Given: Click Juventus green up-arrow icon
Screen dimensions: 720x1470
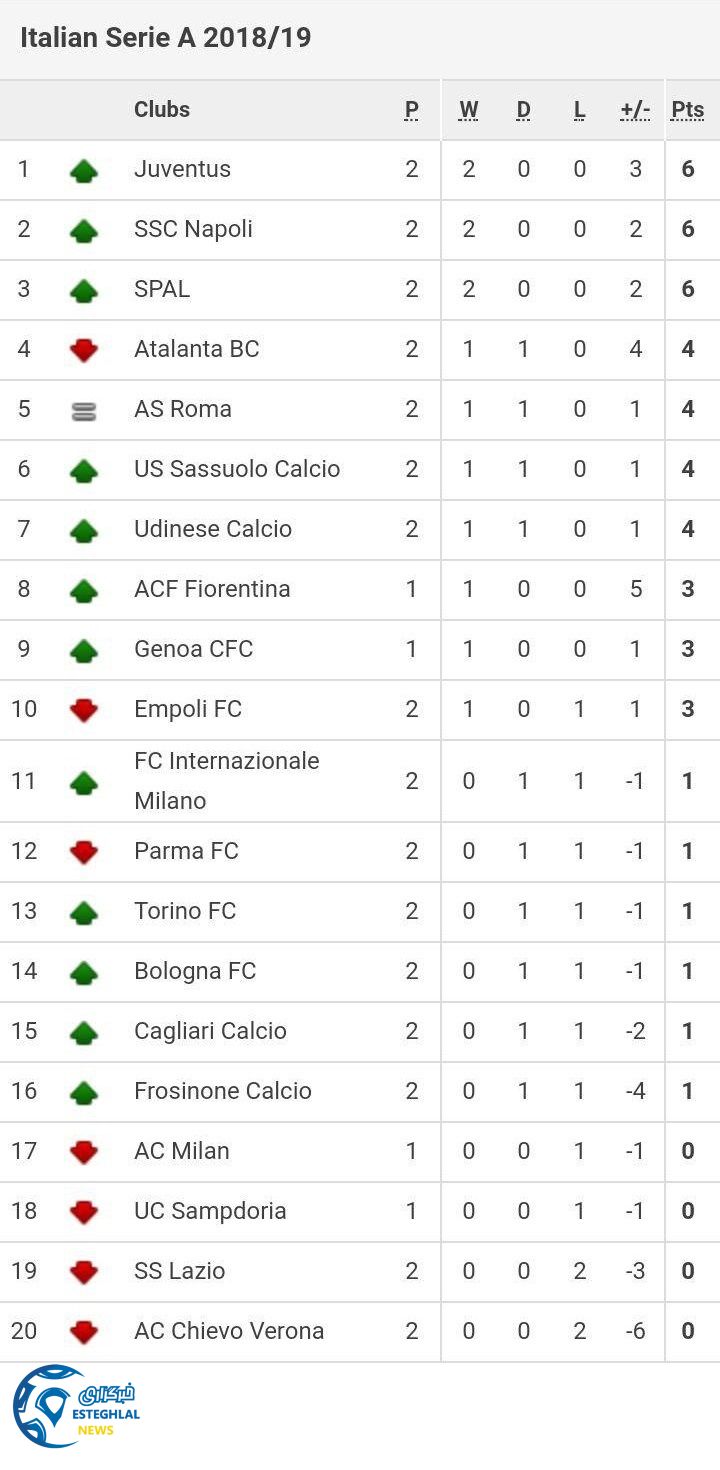Looking at the screenshot, I should [84, 170].
